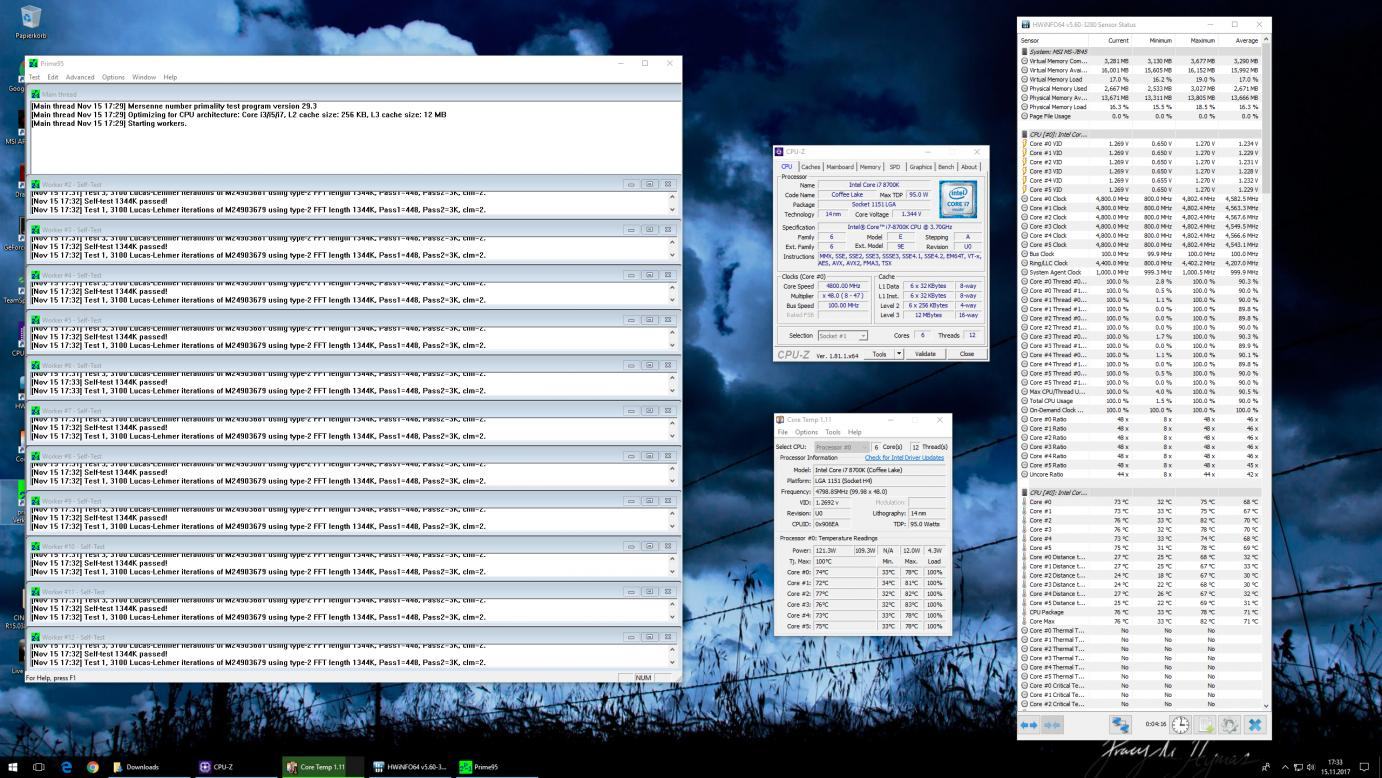This screenshot has height=778, width=1382.
Task: Open Core Temp Help menu
Action: (855, 432)
